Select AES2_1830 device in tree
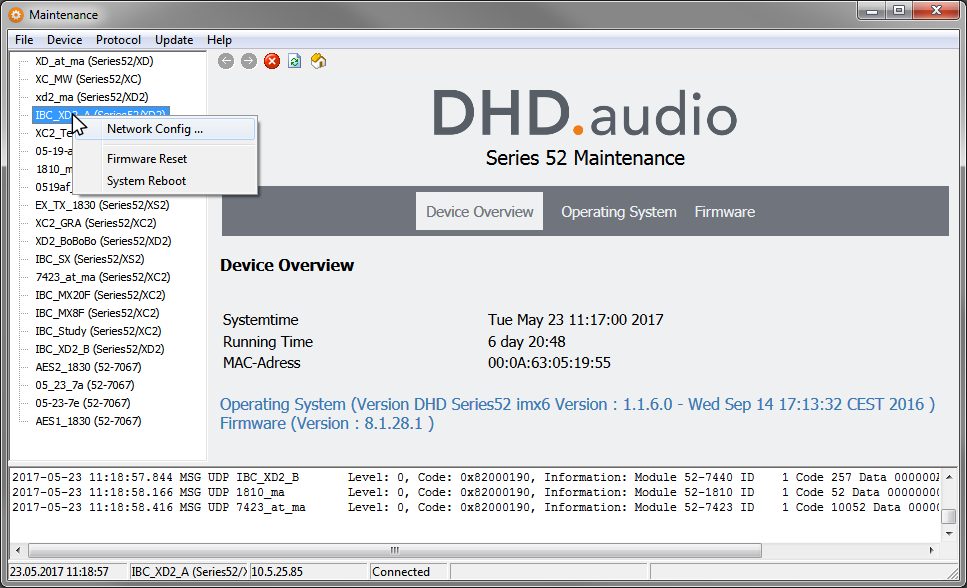The width and height of the screenshot is (967, 588). click(88, 367)
